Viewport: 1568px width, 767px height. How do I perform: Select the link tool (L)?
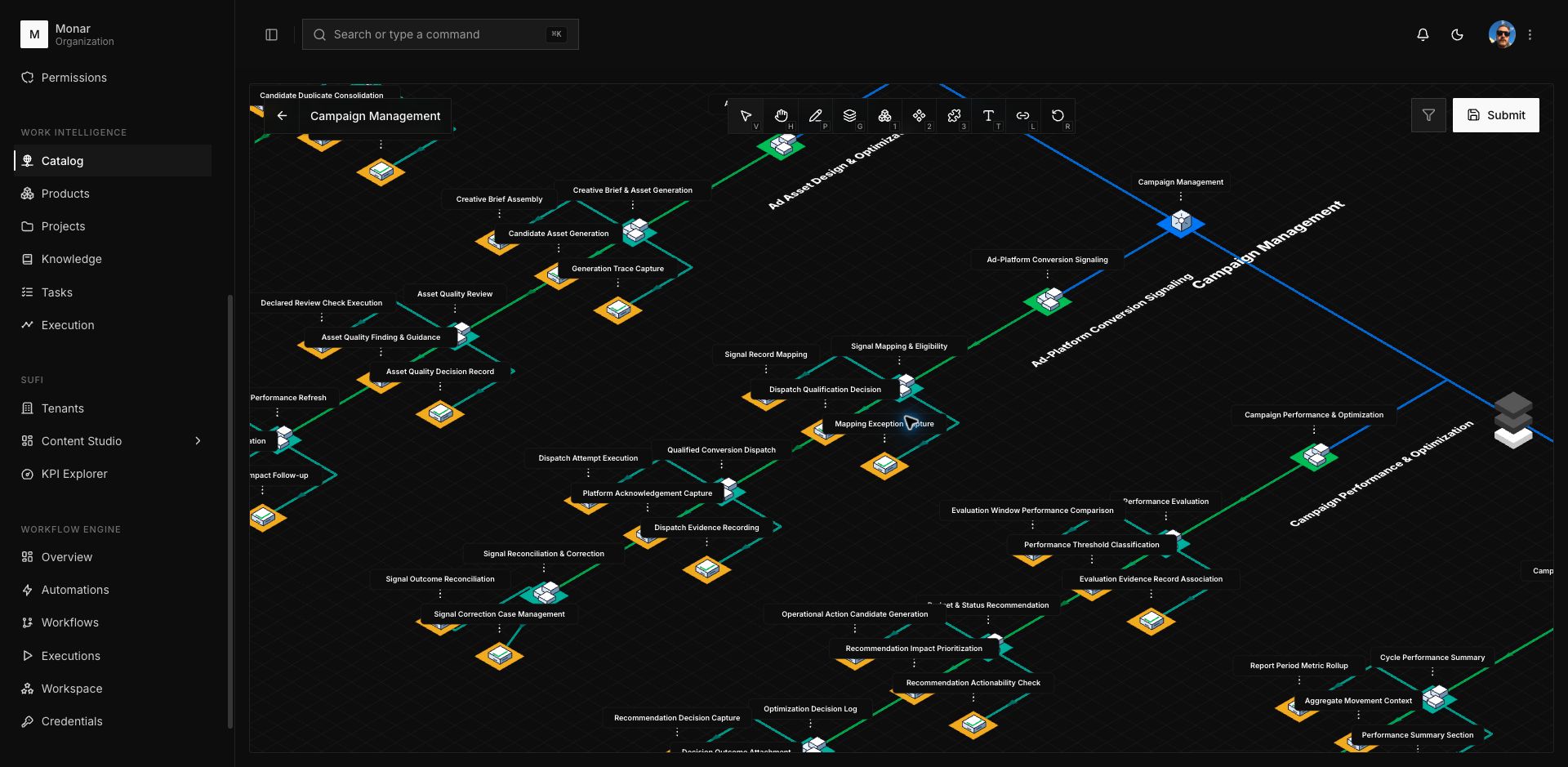(1022, 116)
